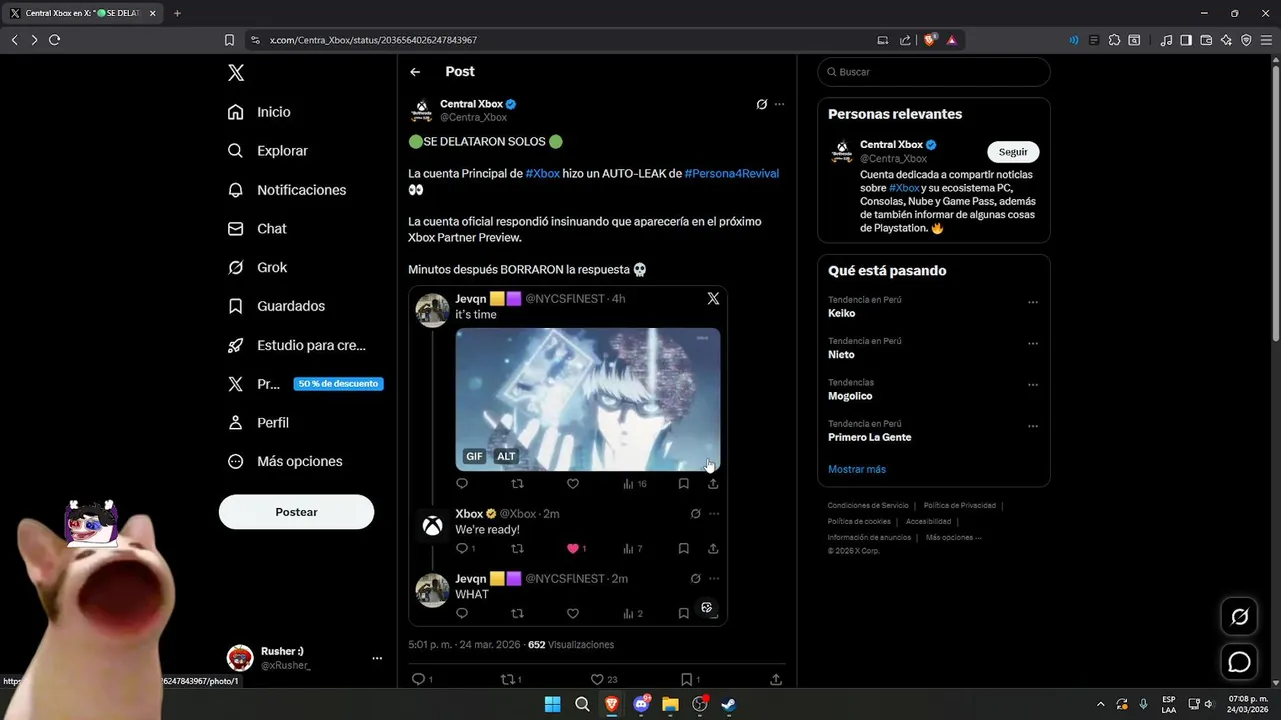Reply to the main Central Xbox post
1281x720 pixels.
point(421,679)
